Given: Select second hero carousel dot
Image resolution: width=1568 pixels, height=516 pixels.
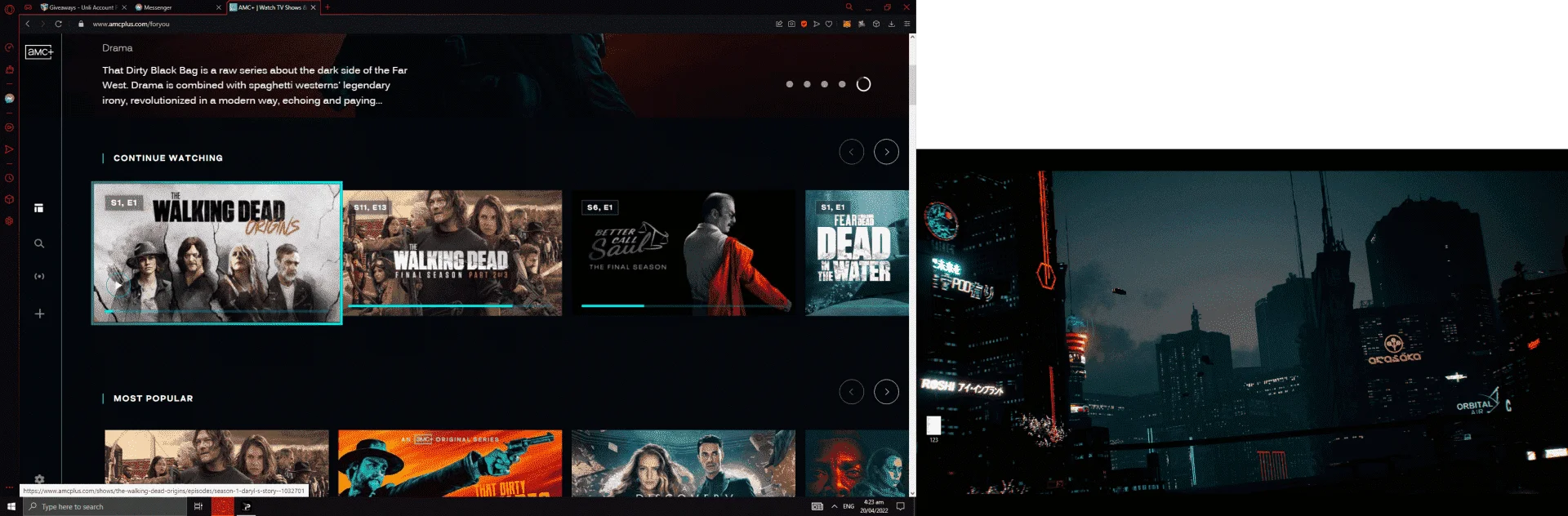Looking at the screenshot, I should 807,84.
